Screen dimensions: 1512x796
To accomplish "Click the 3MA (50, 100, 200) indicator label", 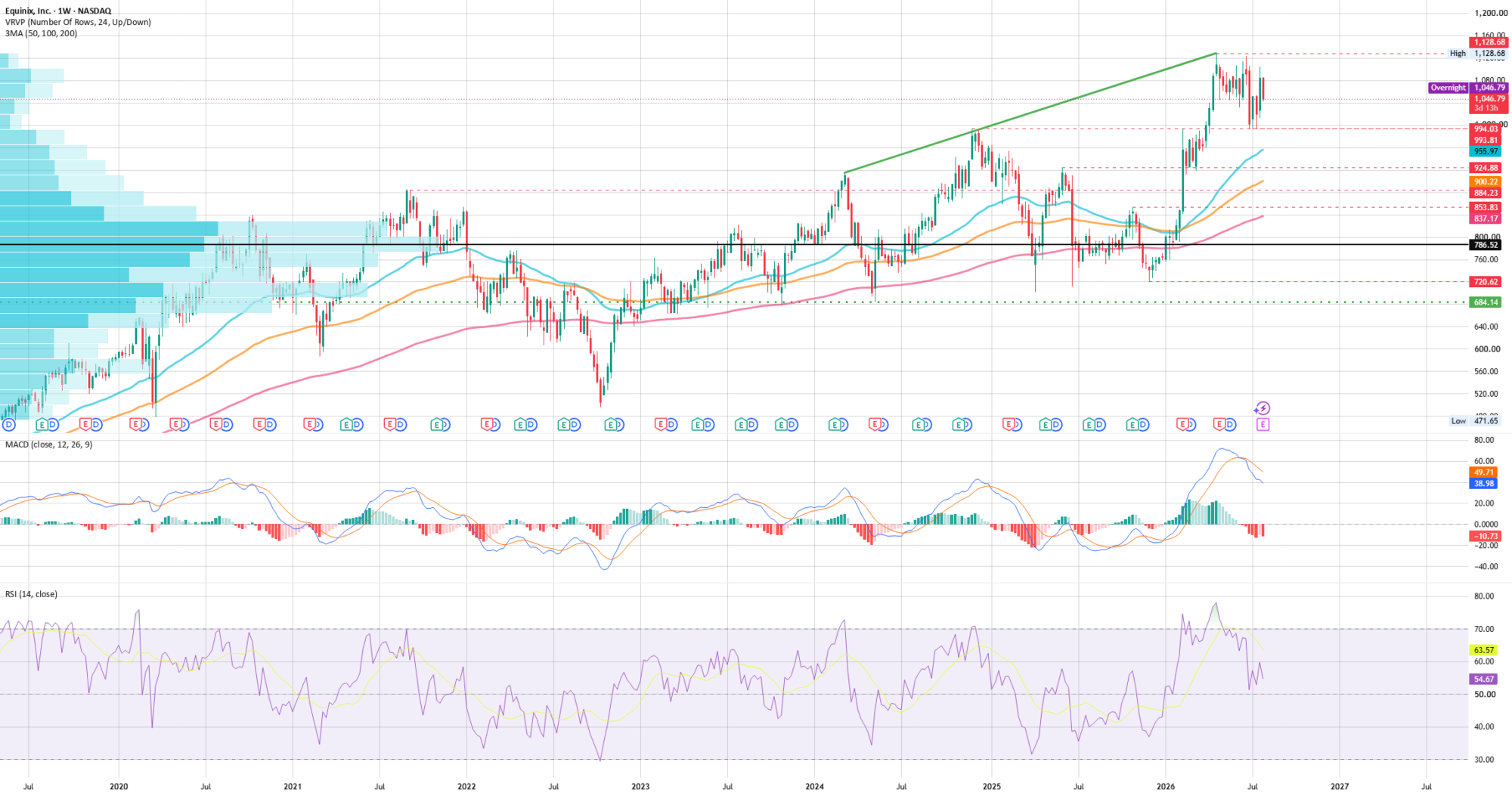I will click(x=41, y=33).
